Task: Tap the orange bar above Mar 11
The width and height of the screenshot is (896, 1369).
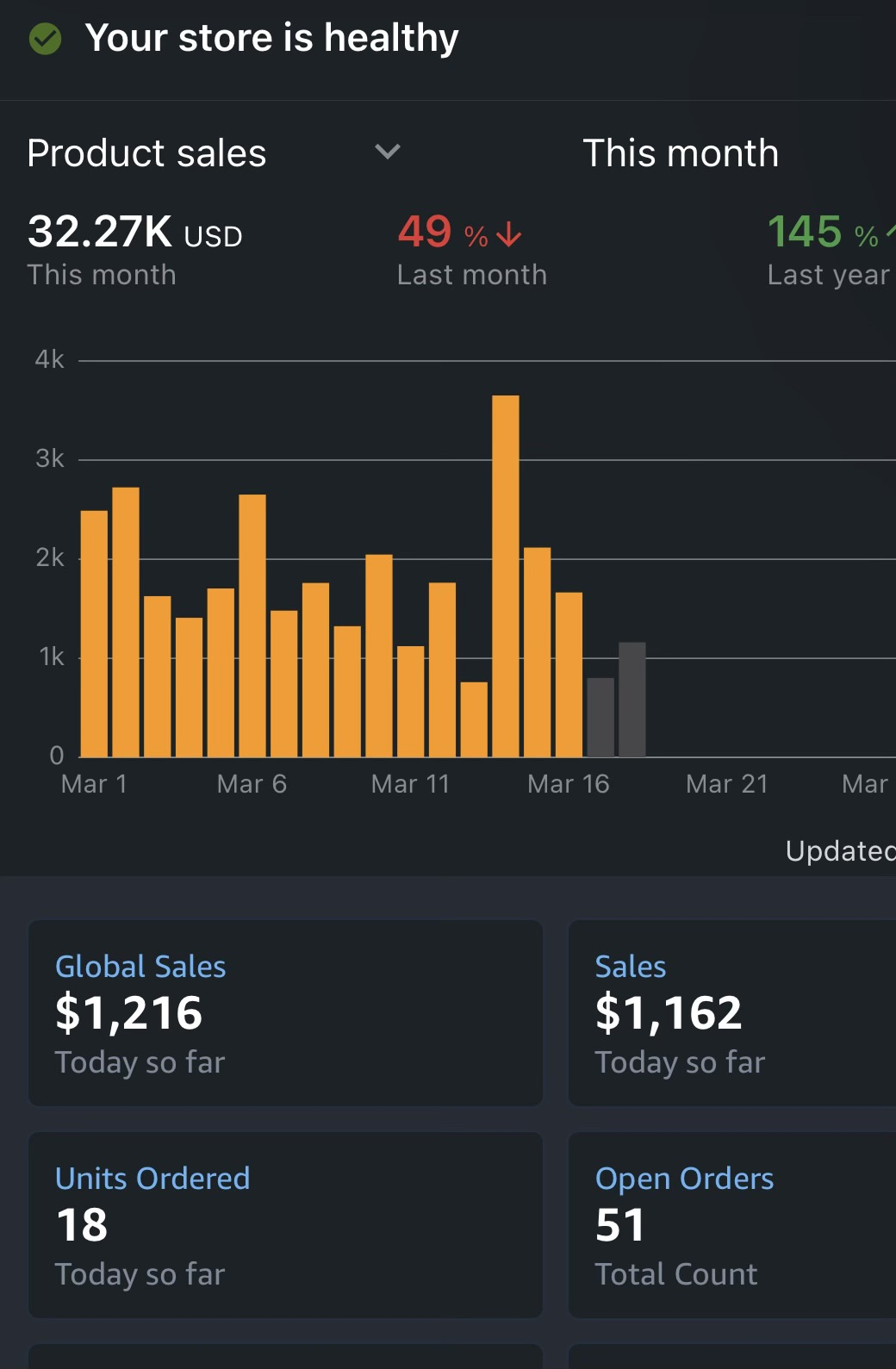Action: point(410,700)
